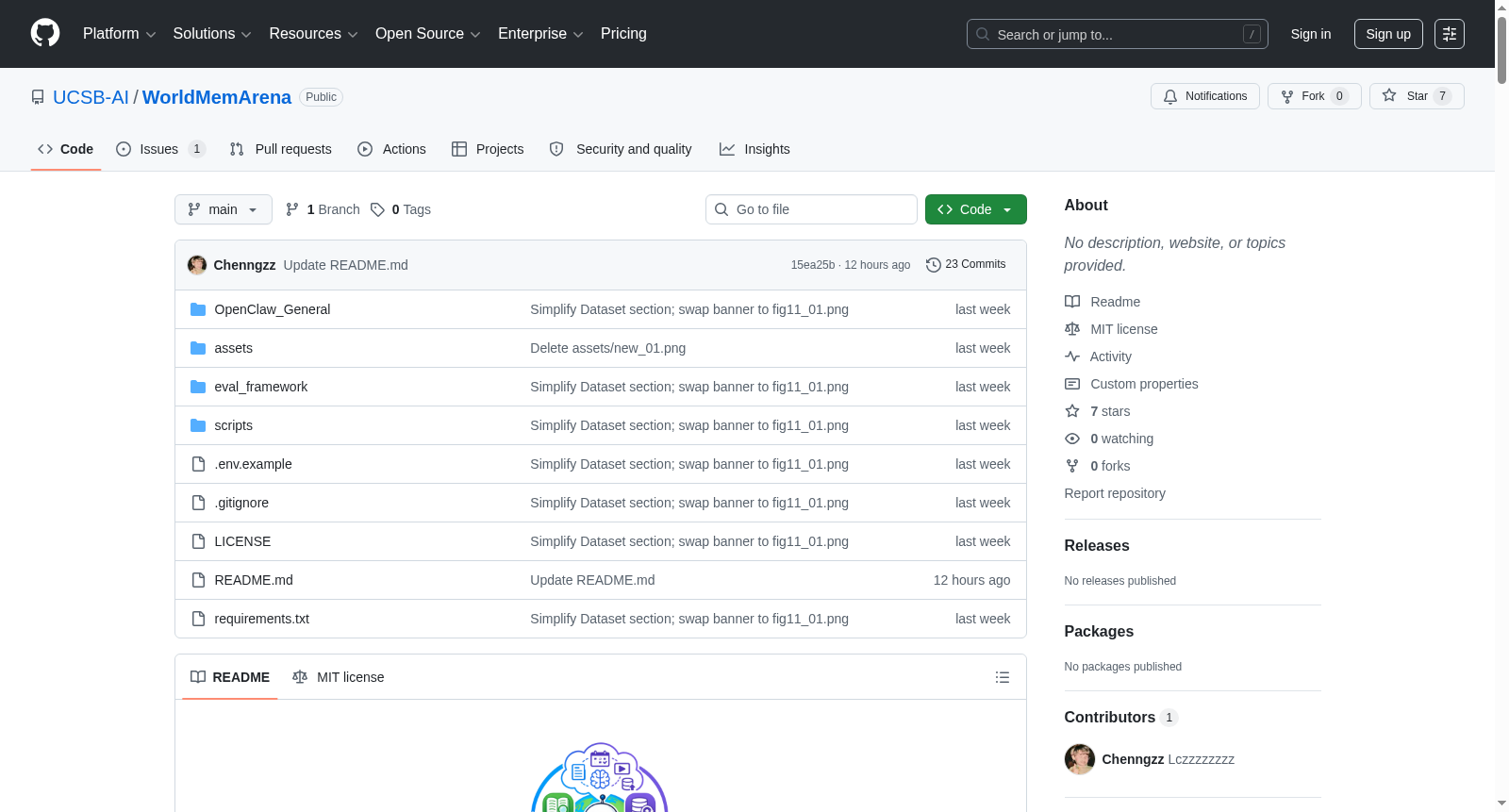This screenshot has height=812, width=1509.
Task: Expand the Open Source menu
Action: [428, 34]
